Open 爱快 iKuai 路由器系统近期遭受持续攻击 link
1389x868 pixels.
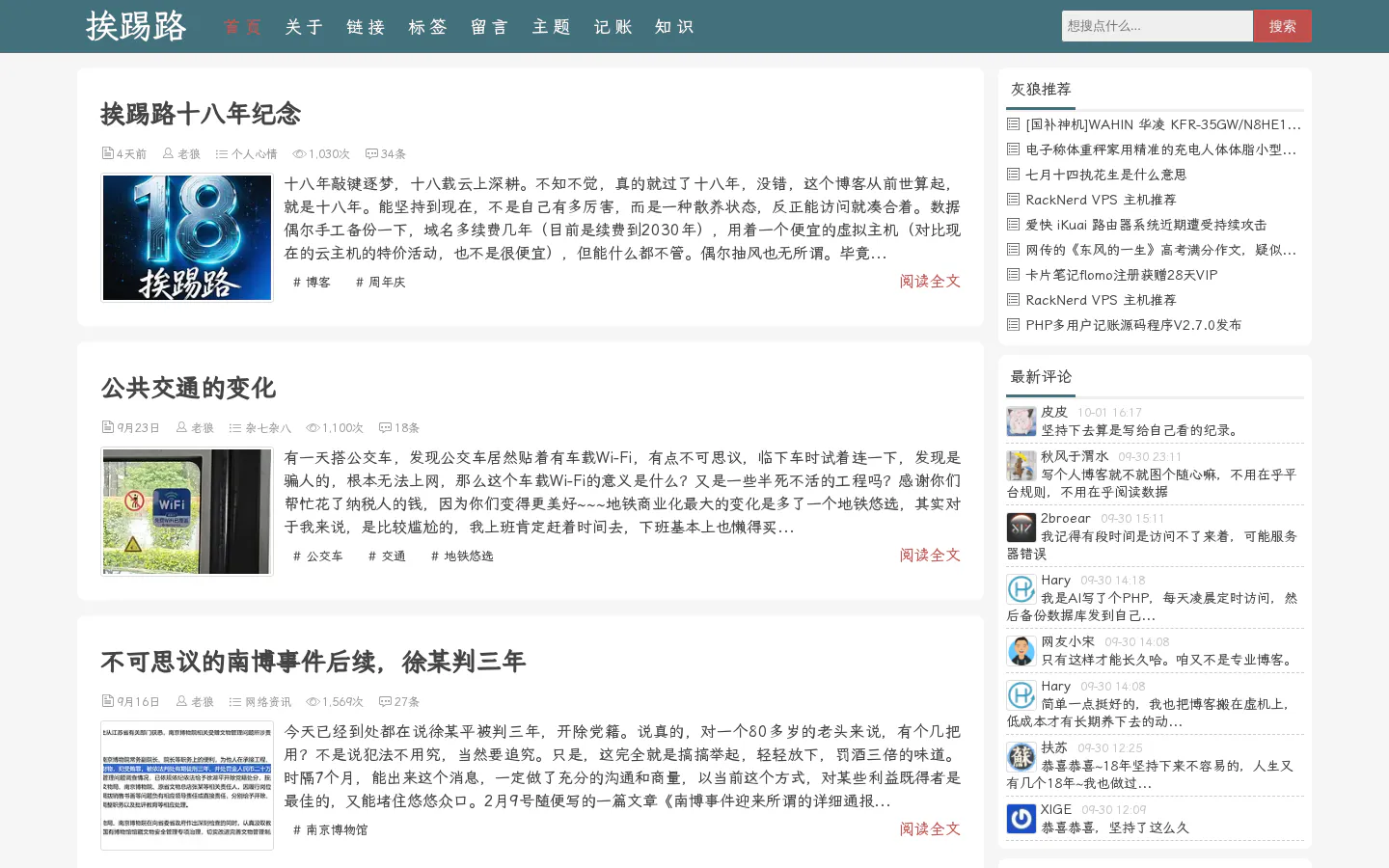pos(1146,225)
